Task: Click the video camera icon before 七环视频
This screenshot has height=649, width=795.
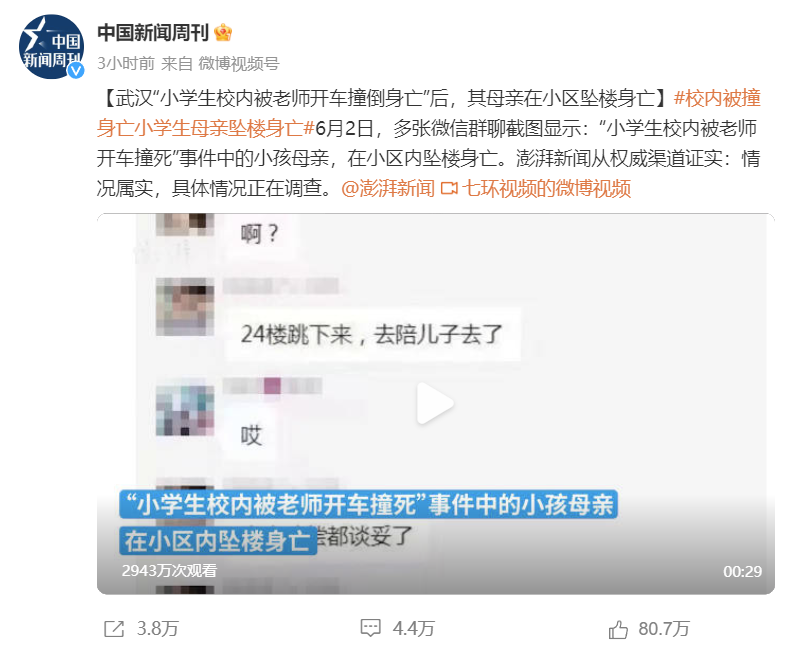Action: click(449, 189)
